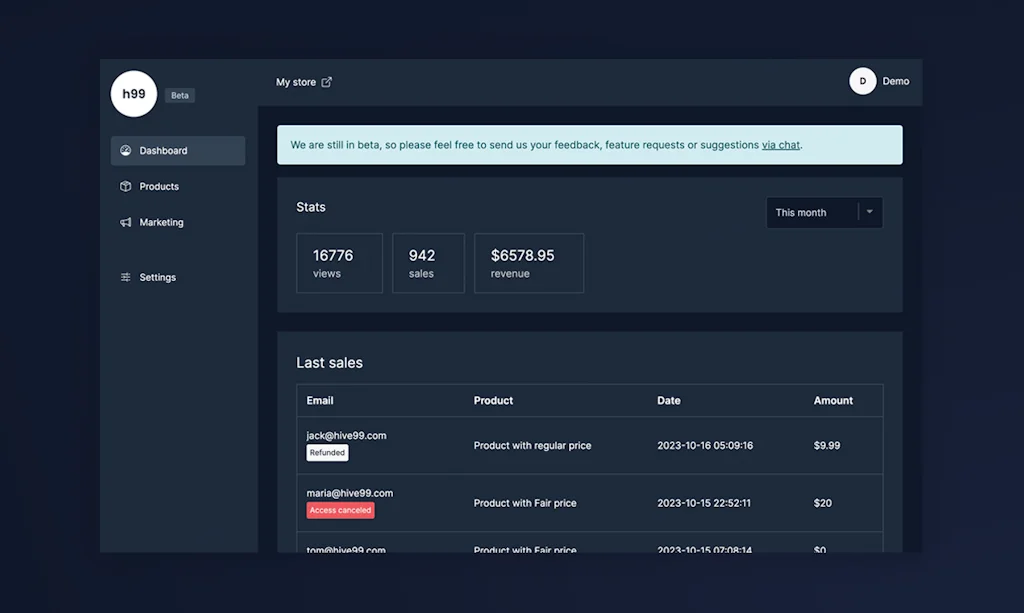Click the Demo account avatar circle
Screen dimensions: 1024x613
pyautogui.click(x=861, y=80)
